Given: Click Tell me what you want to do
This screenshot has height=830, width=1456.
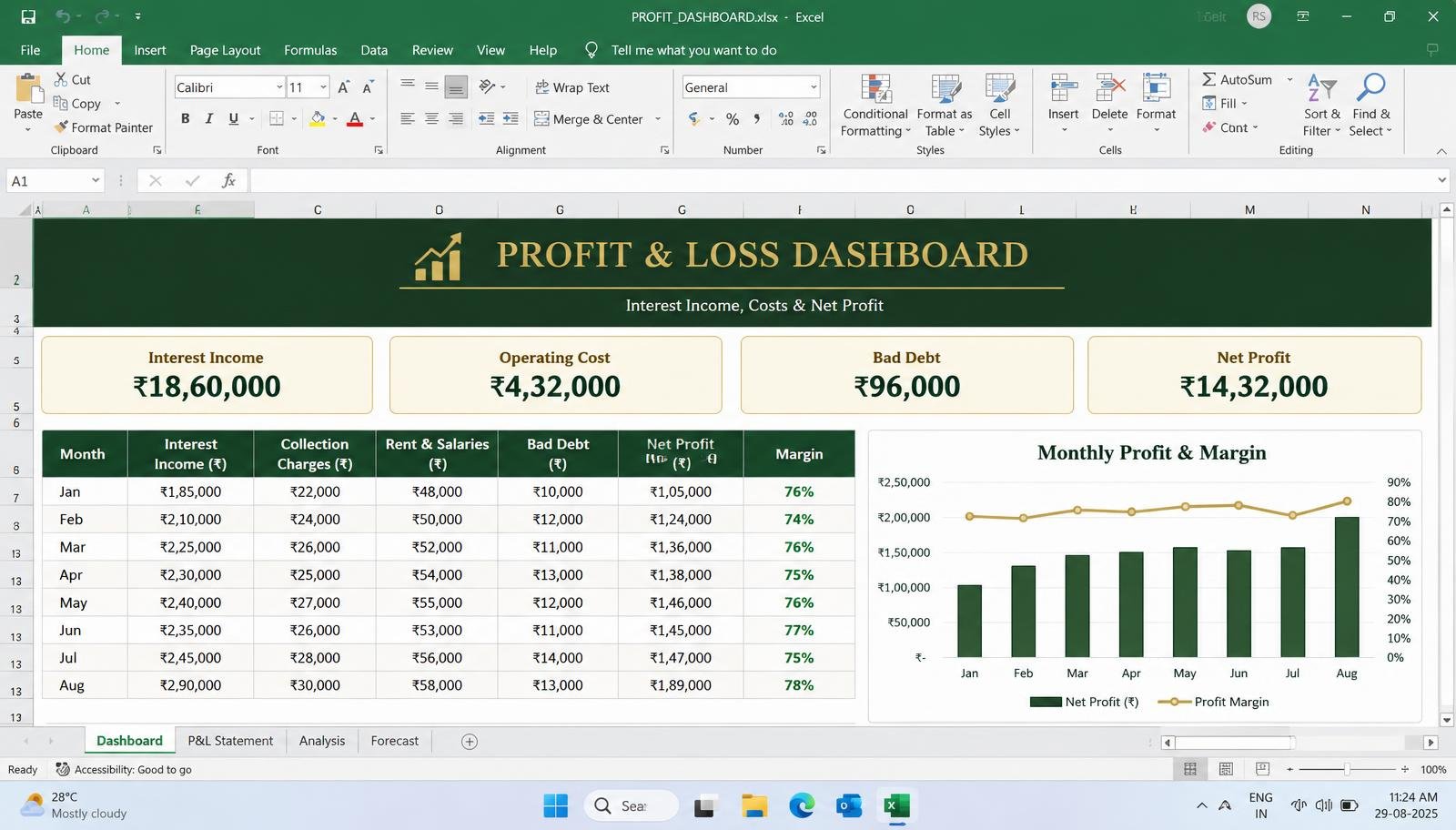Looking at the screenshot, I should (x=694, y=50).
